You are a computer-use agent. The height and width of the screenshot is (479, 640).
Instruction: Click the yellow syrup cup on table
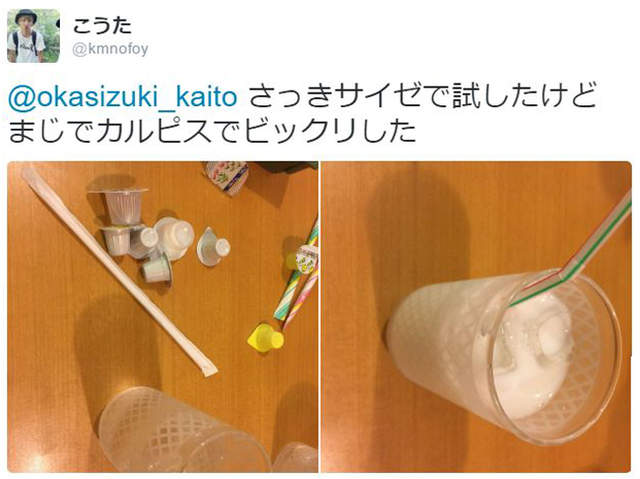[265, 337]
